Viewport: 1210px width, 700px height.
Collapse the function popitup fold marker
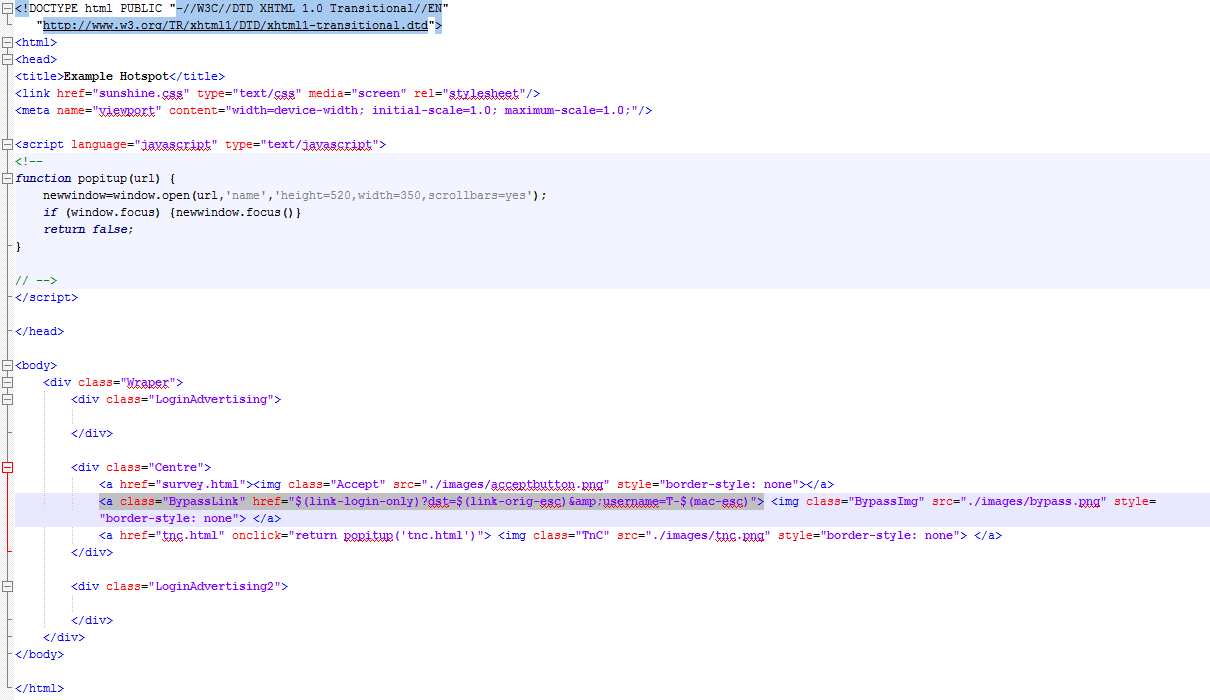point(8,179)
